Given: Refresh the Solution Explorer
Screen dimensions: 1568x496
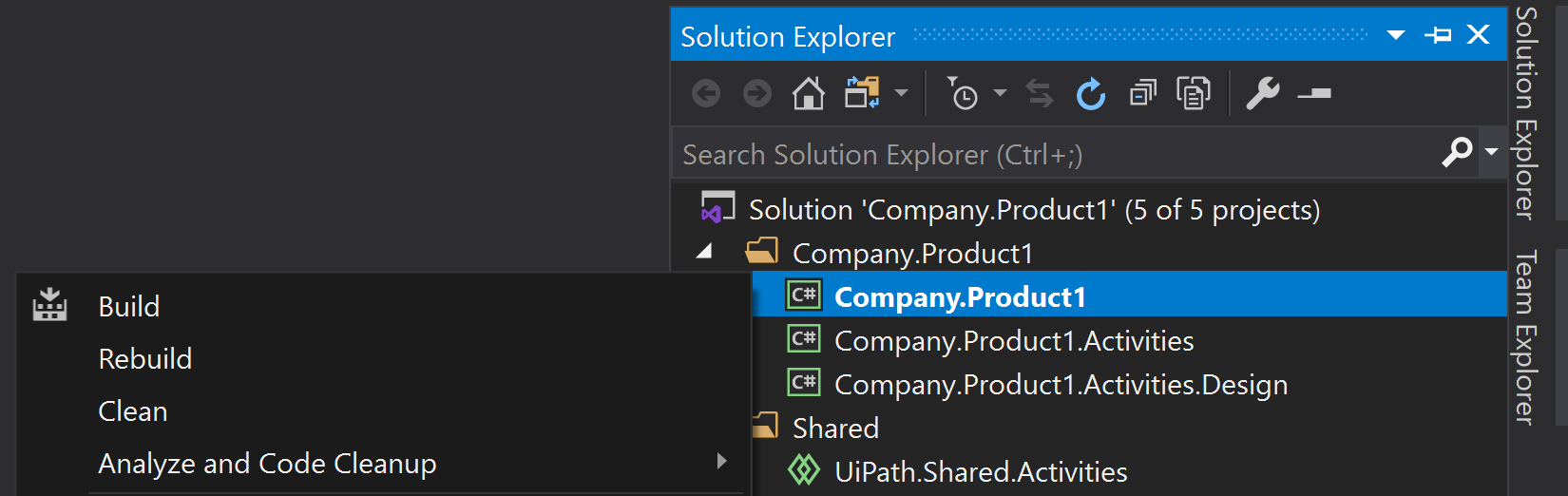Looking at the screenshot, I should 1091,94.
